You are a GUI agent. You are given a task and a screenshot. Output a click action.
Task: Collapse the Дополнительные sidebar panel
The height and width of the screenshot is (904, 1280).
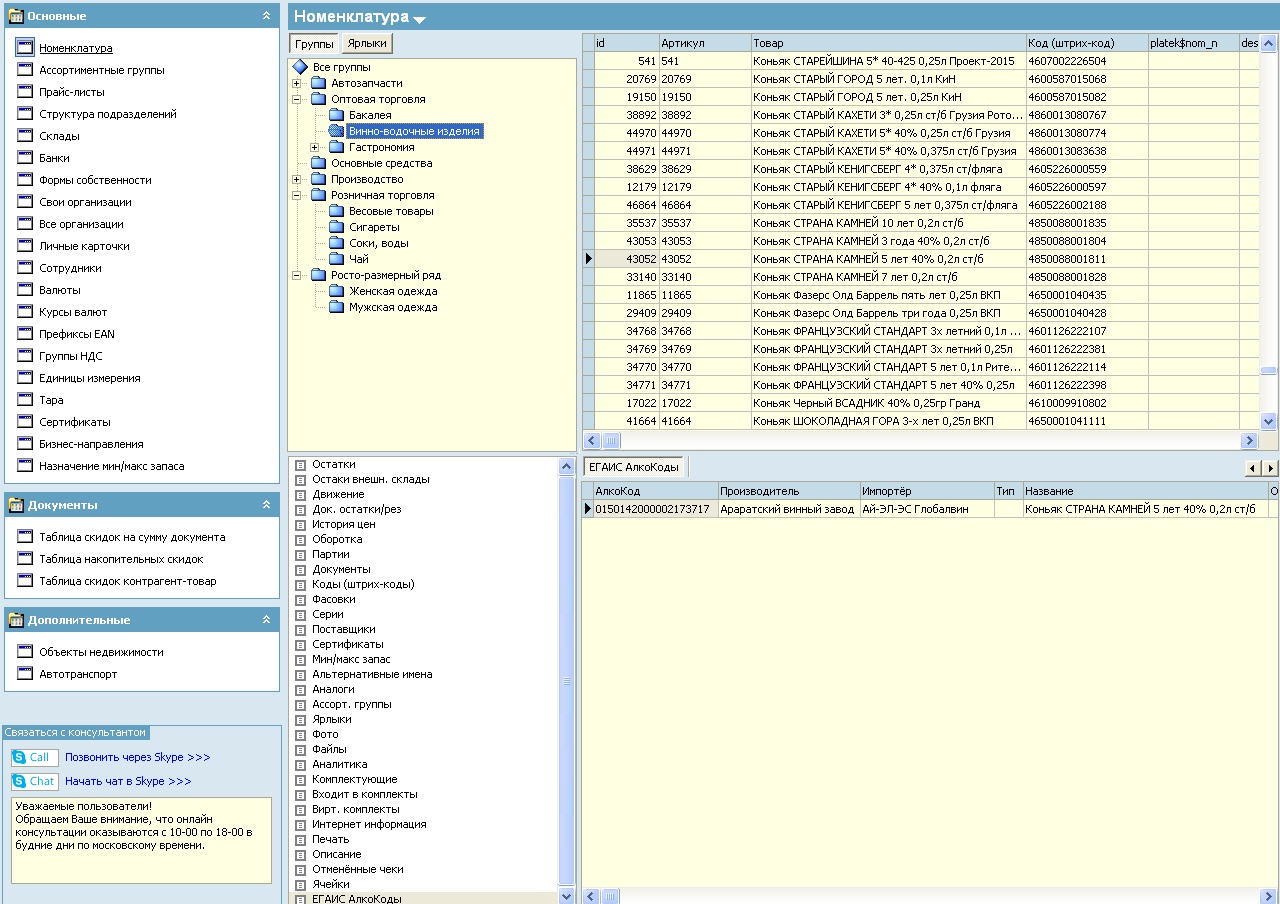(266, 620)
